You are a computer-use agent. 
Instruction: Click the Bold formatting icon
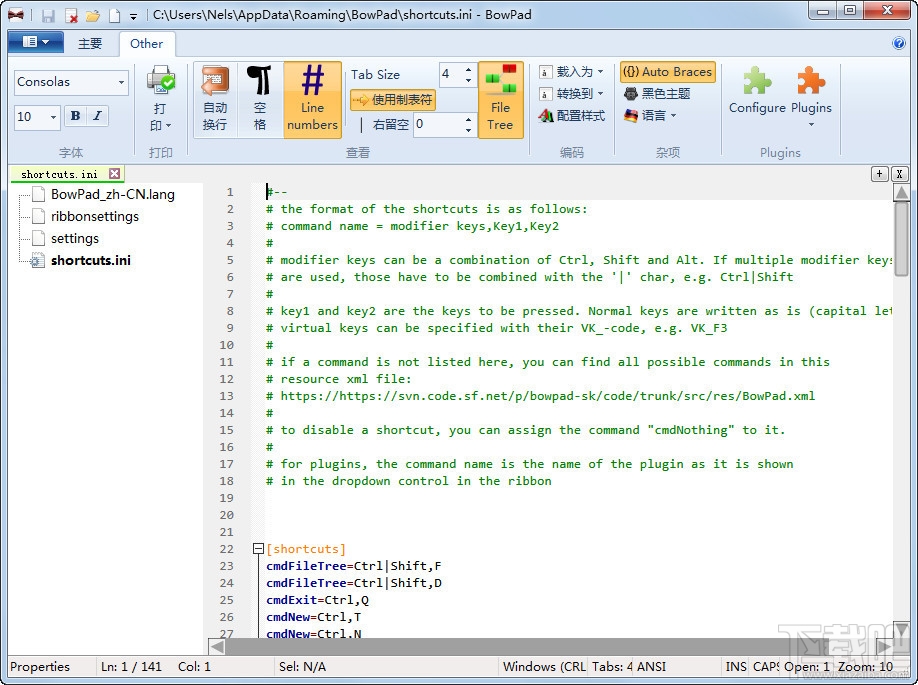[x=75, y=117]
